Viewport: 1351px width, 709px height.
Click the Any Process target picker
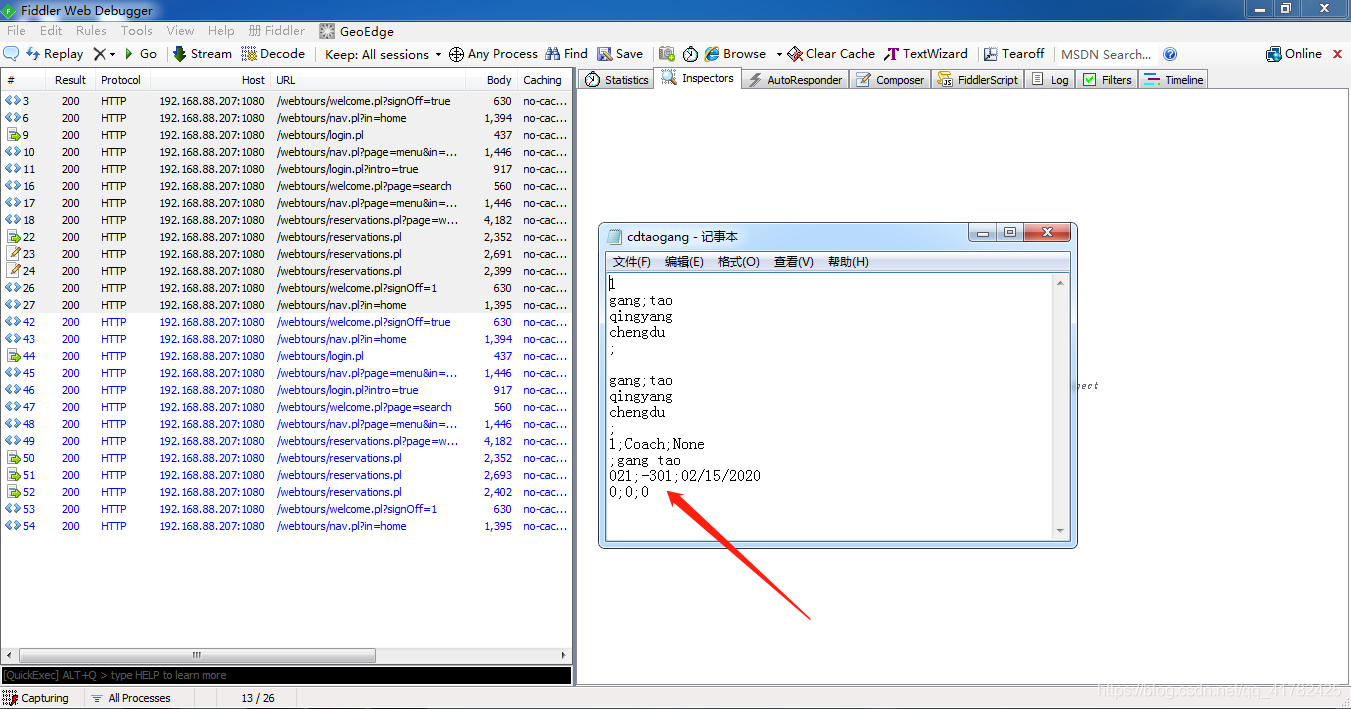click(x=493, y=54)
